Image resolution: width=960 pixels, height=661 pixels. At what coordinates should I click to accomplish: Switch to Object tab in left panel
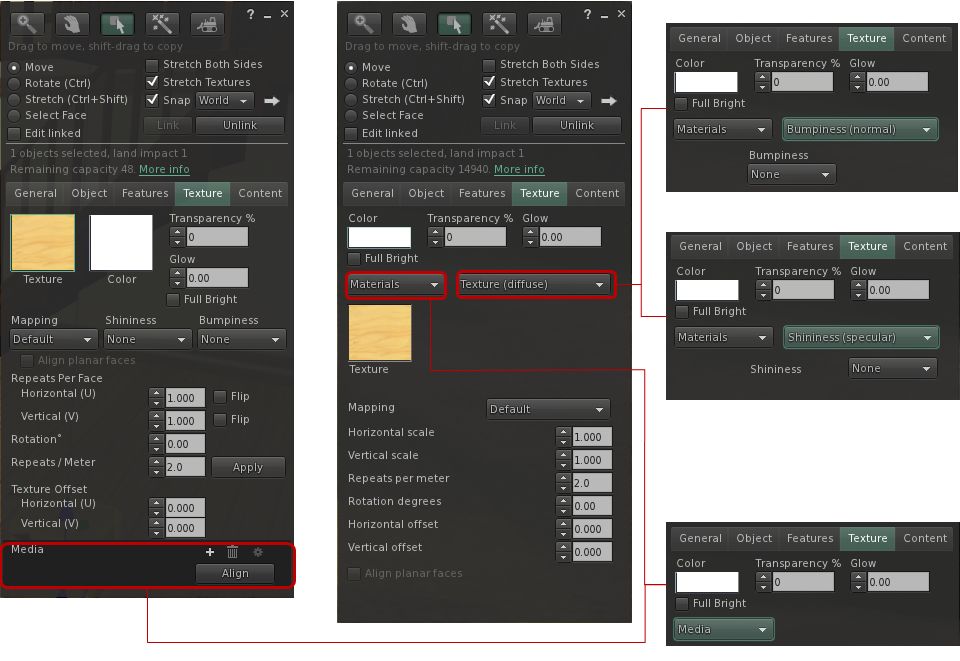tap(89, 194)
